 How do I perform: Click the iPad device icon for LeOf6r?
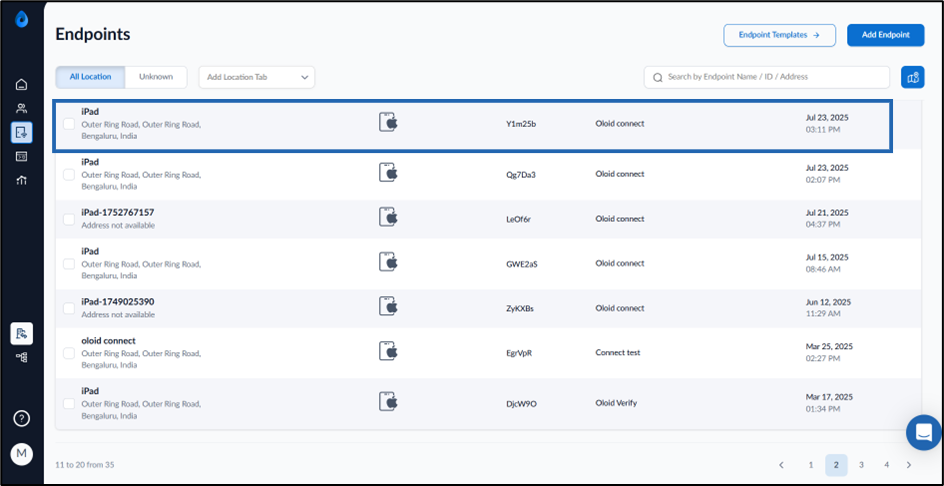click(x=388, y=217)
